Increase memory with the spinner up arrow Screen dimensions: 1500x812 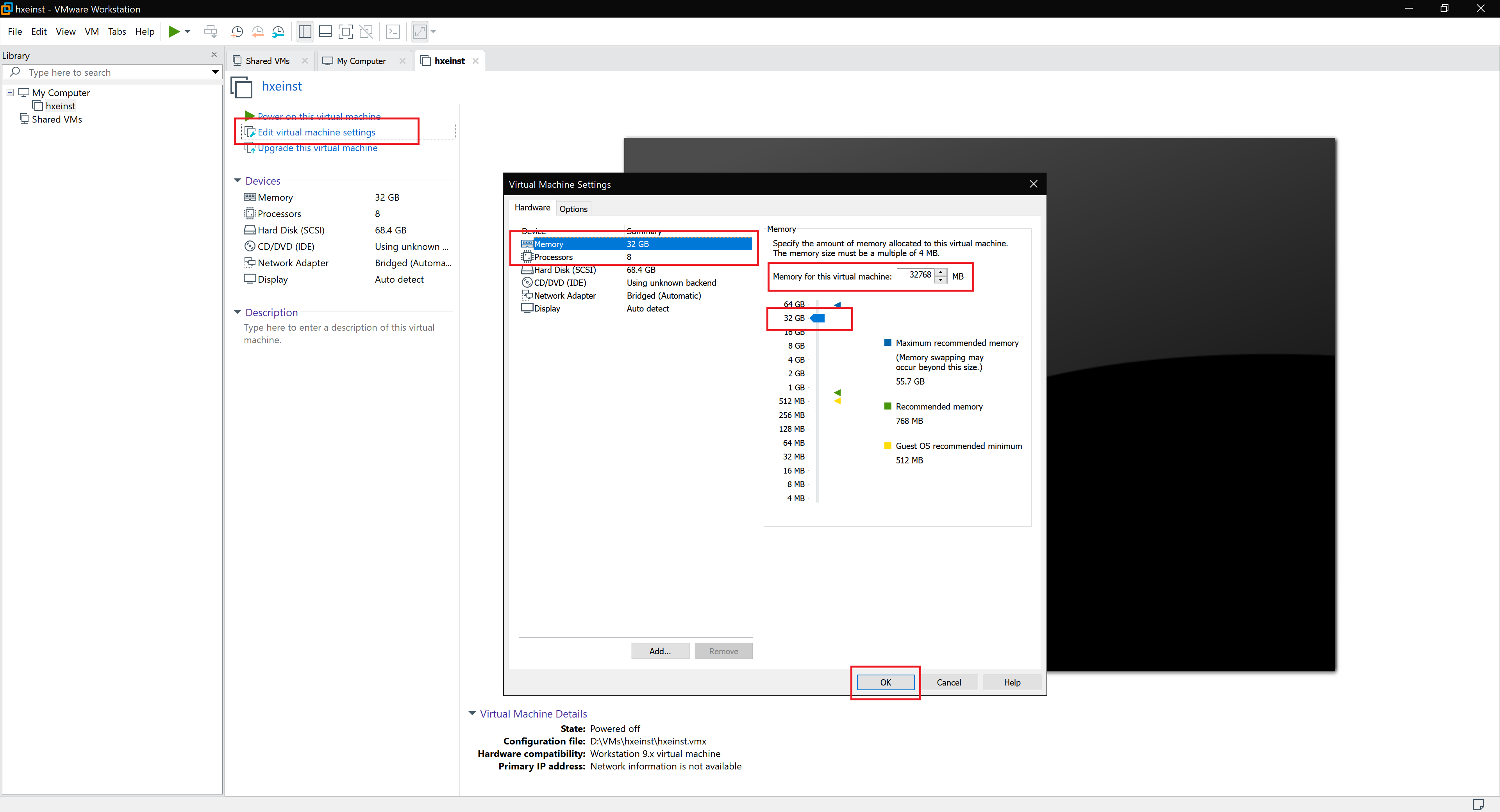point(940,272)
